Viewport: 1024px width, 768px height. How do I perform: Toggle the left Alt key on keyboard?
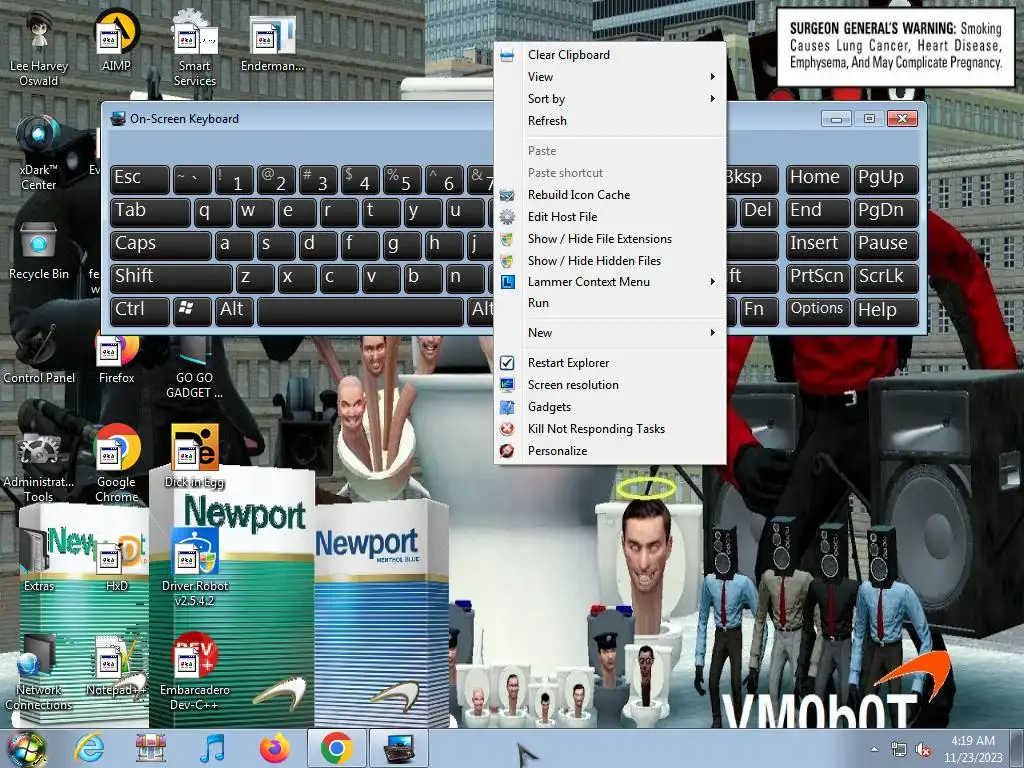click(232, 310)
